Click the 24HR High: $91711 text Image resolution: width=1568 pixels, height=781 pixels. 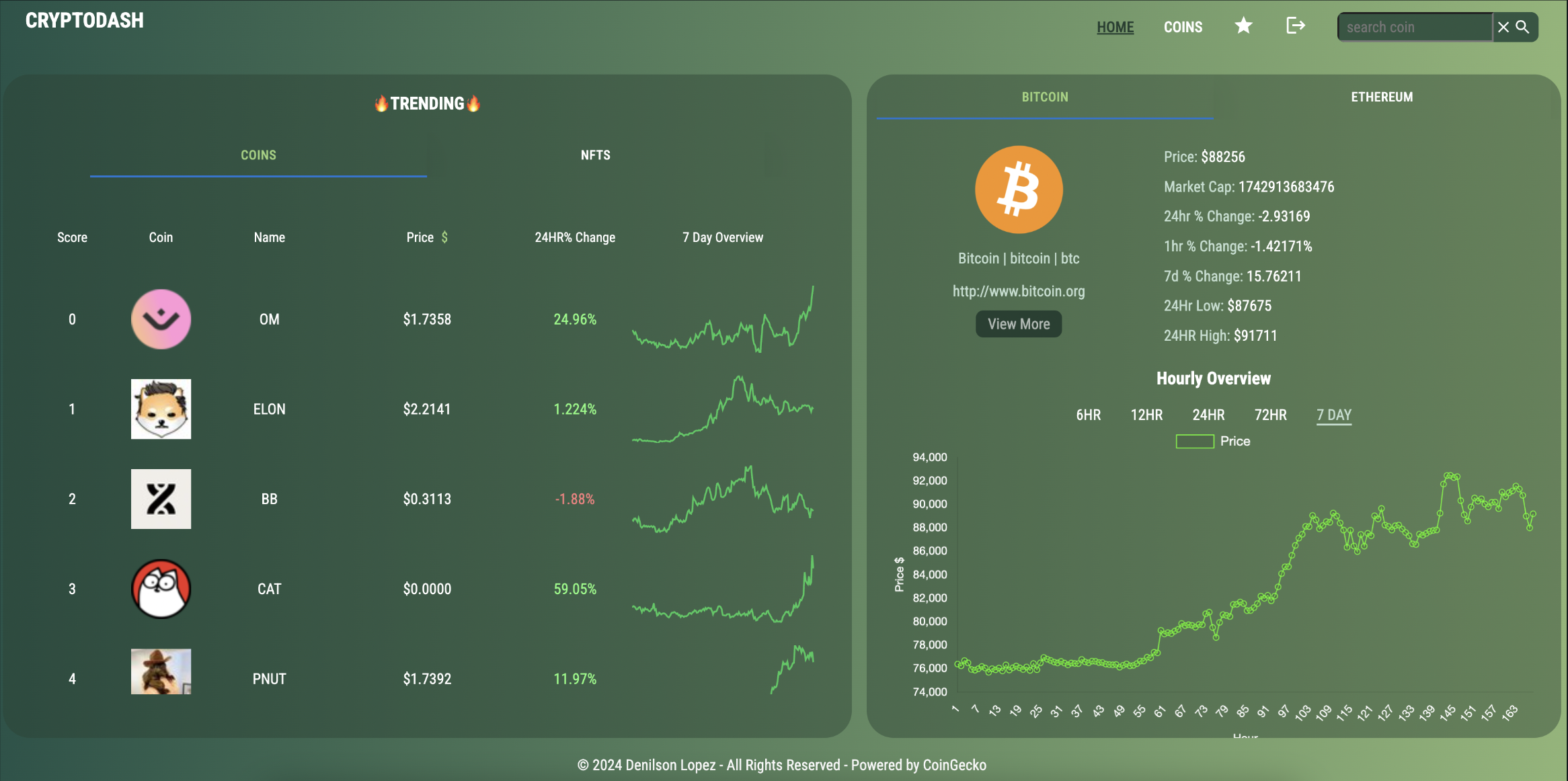coord(1220,335)
